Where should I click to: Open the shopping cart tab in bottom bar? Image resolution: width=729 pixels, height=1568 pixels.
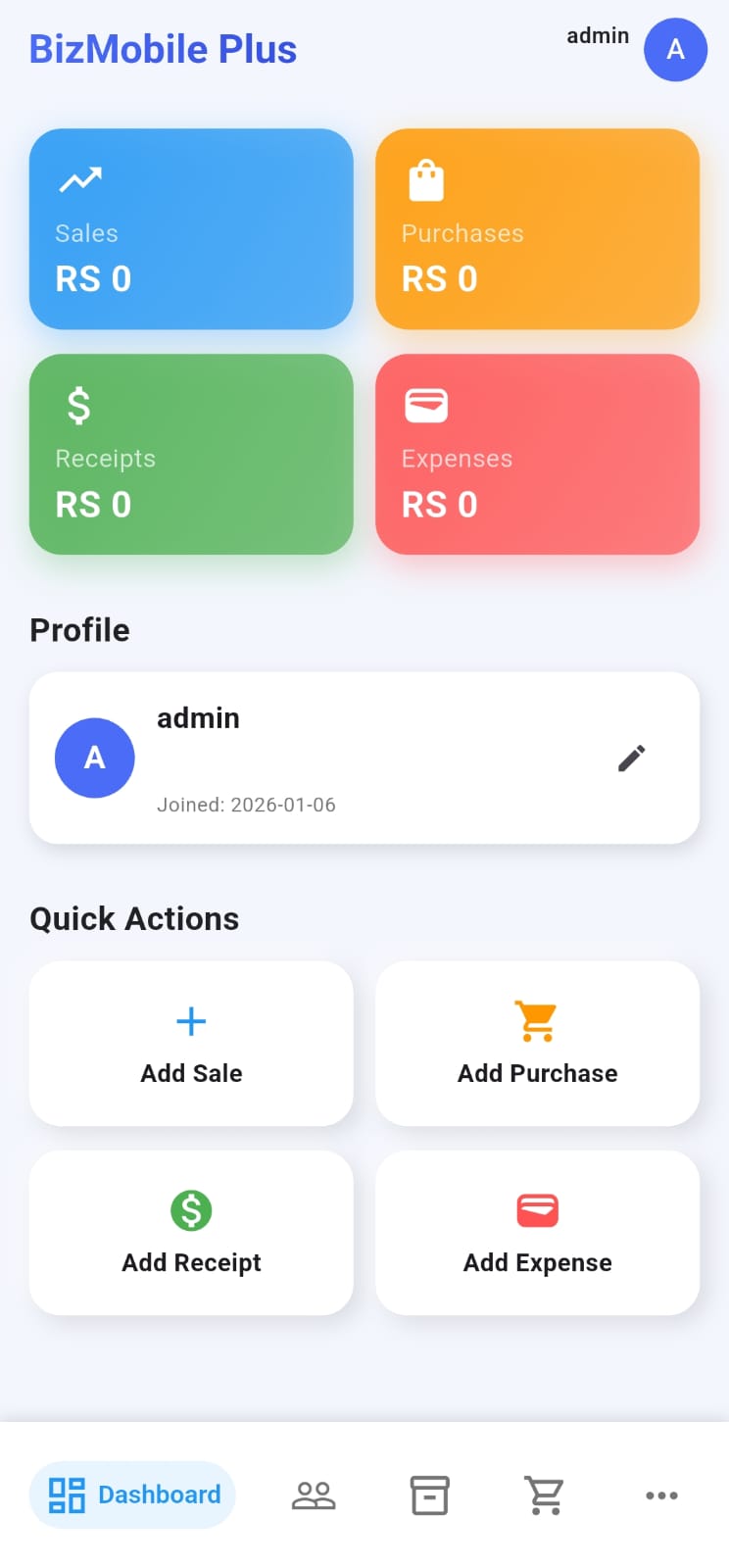click(x=545, y=1495)
